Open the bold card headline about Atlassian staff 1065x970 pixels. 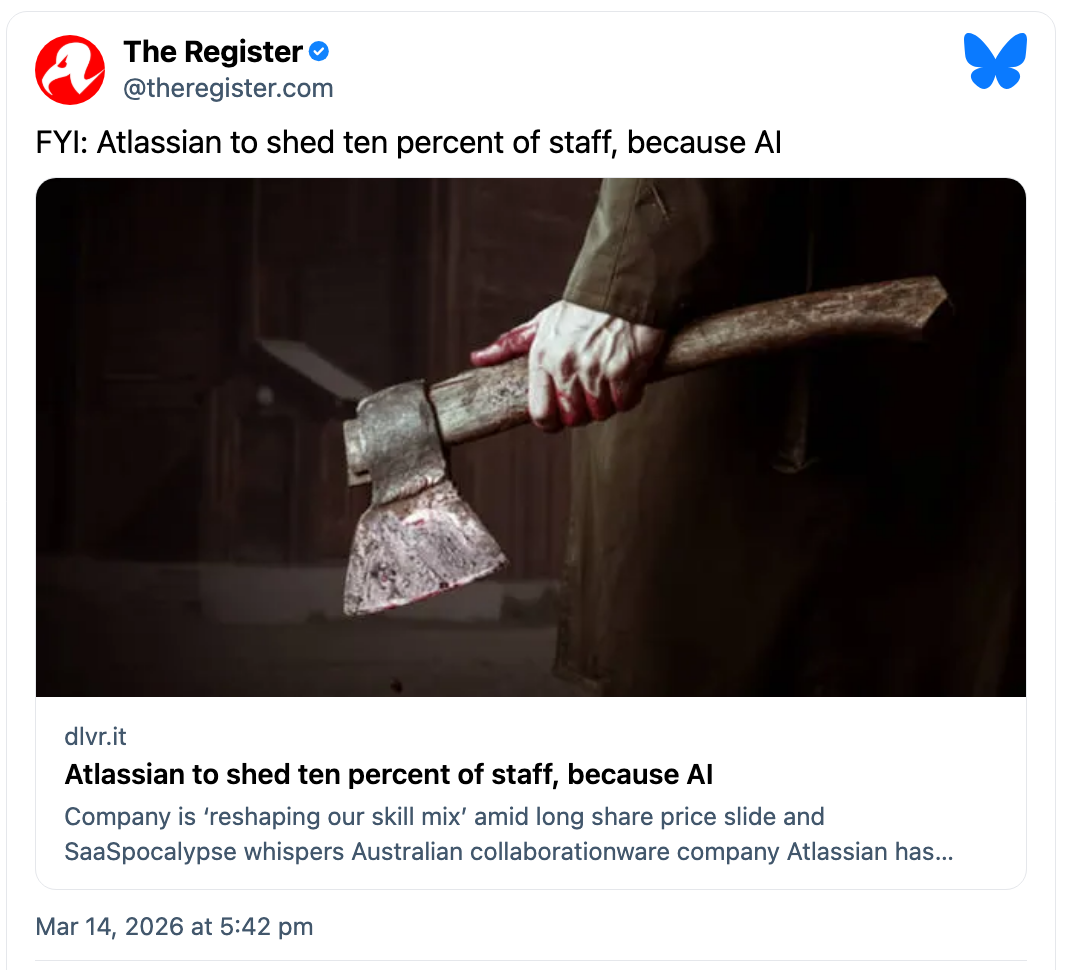click(x=389, y=774)
